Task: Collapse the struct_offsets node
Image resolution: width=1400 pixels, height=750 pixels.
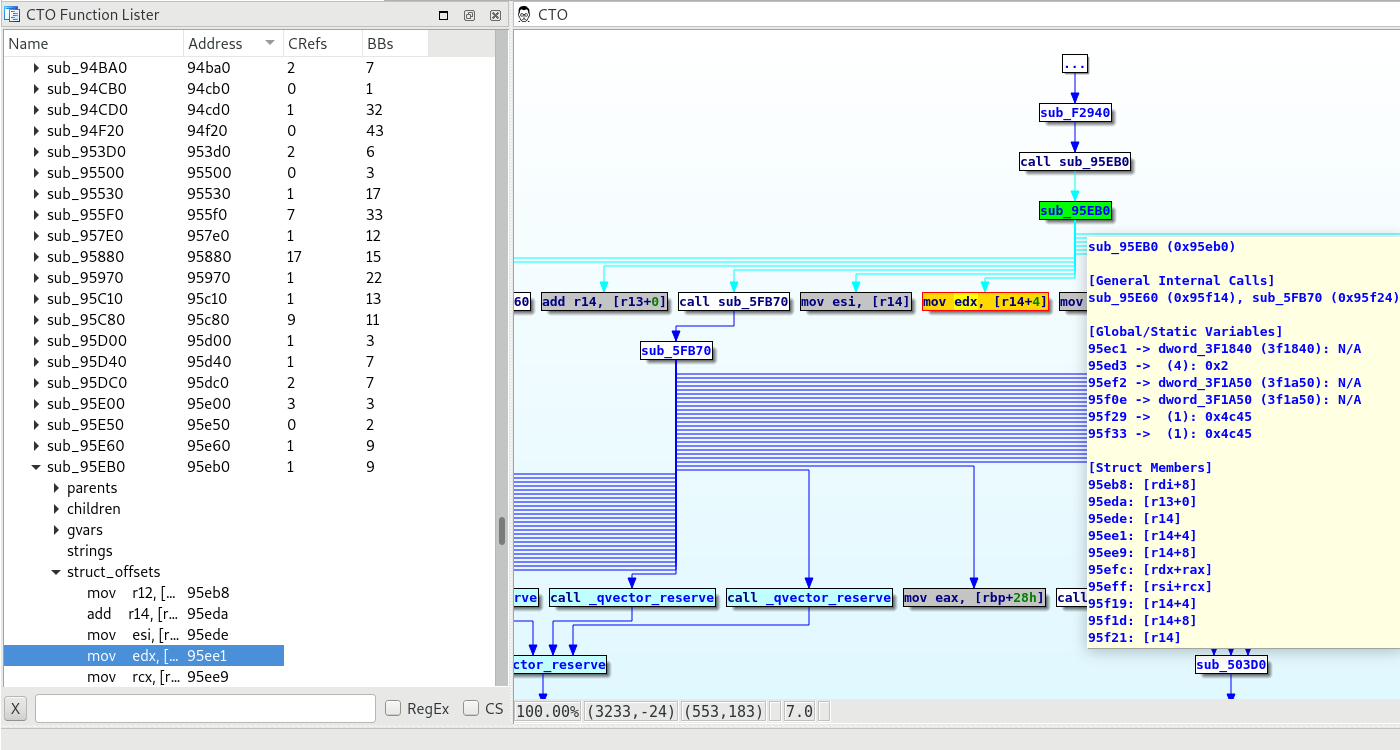Action: (x=57, y=572)
